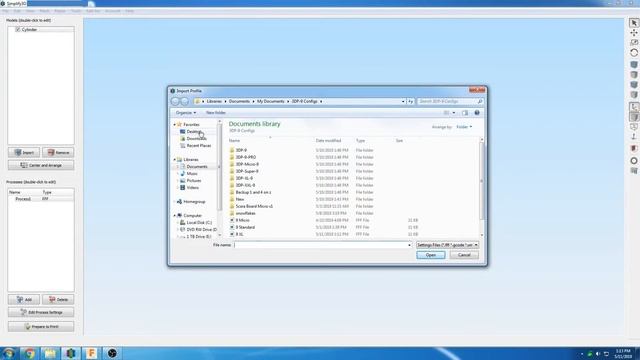
Task: Open the Mesh menu
Action: pos(44,11)
